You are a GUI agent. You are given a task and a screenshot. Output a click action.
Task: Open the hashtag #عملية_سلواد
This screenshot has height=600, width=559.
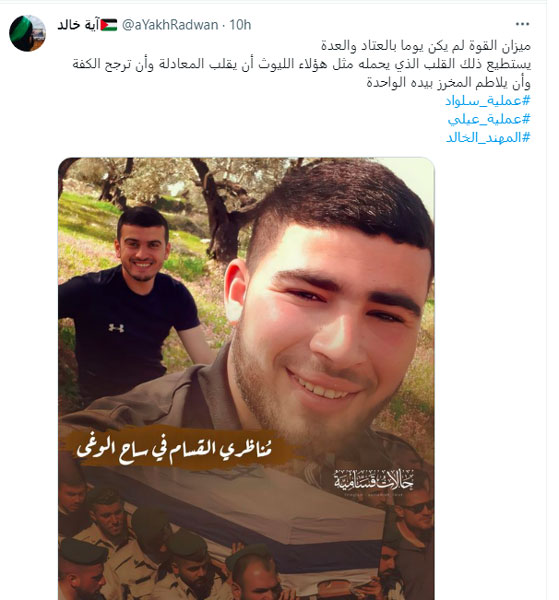point(487,101)
